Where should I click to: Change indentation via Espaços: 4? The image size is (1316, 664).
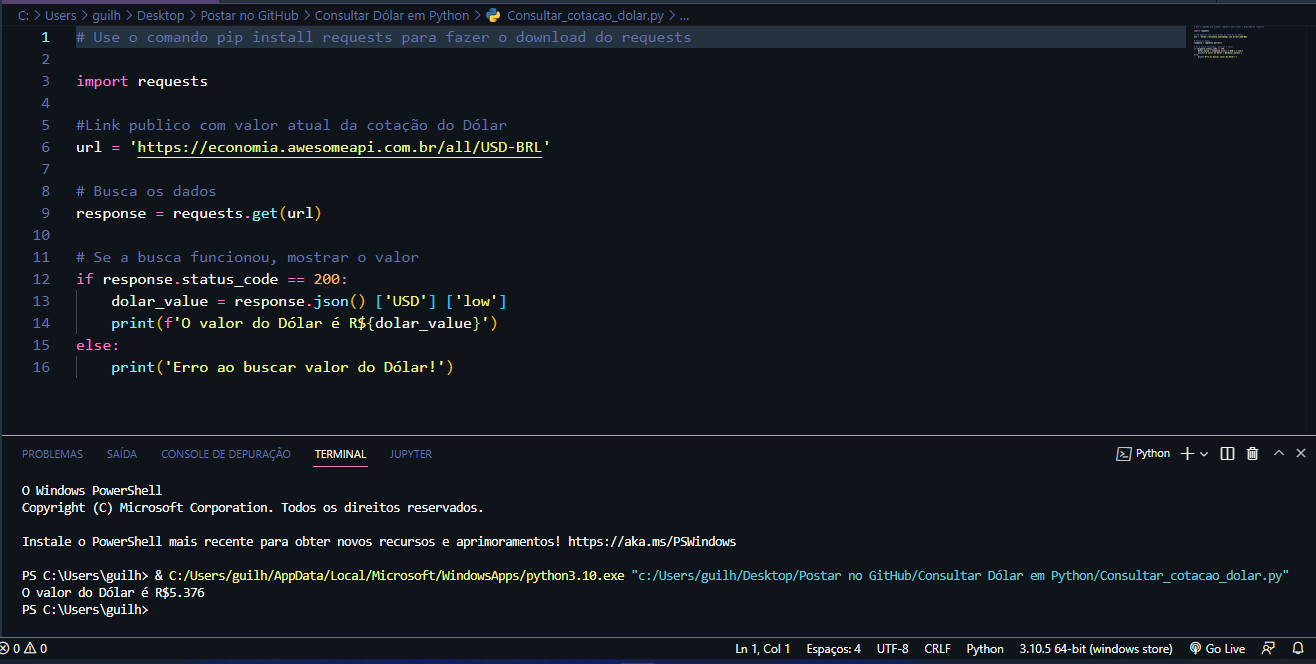[x=834, y=649]
